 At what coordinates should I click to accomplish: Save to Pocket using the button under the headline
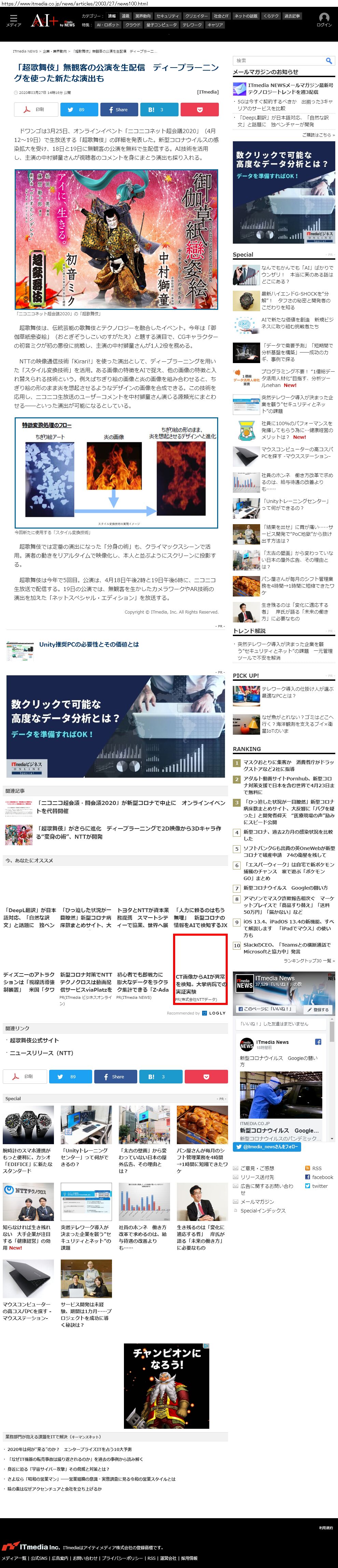pos(200,110)
